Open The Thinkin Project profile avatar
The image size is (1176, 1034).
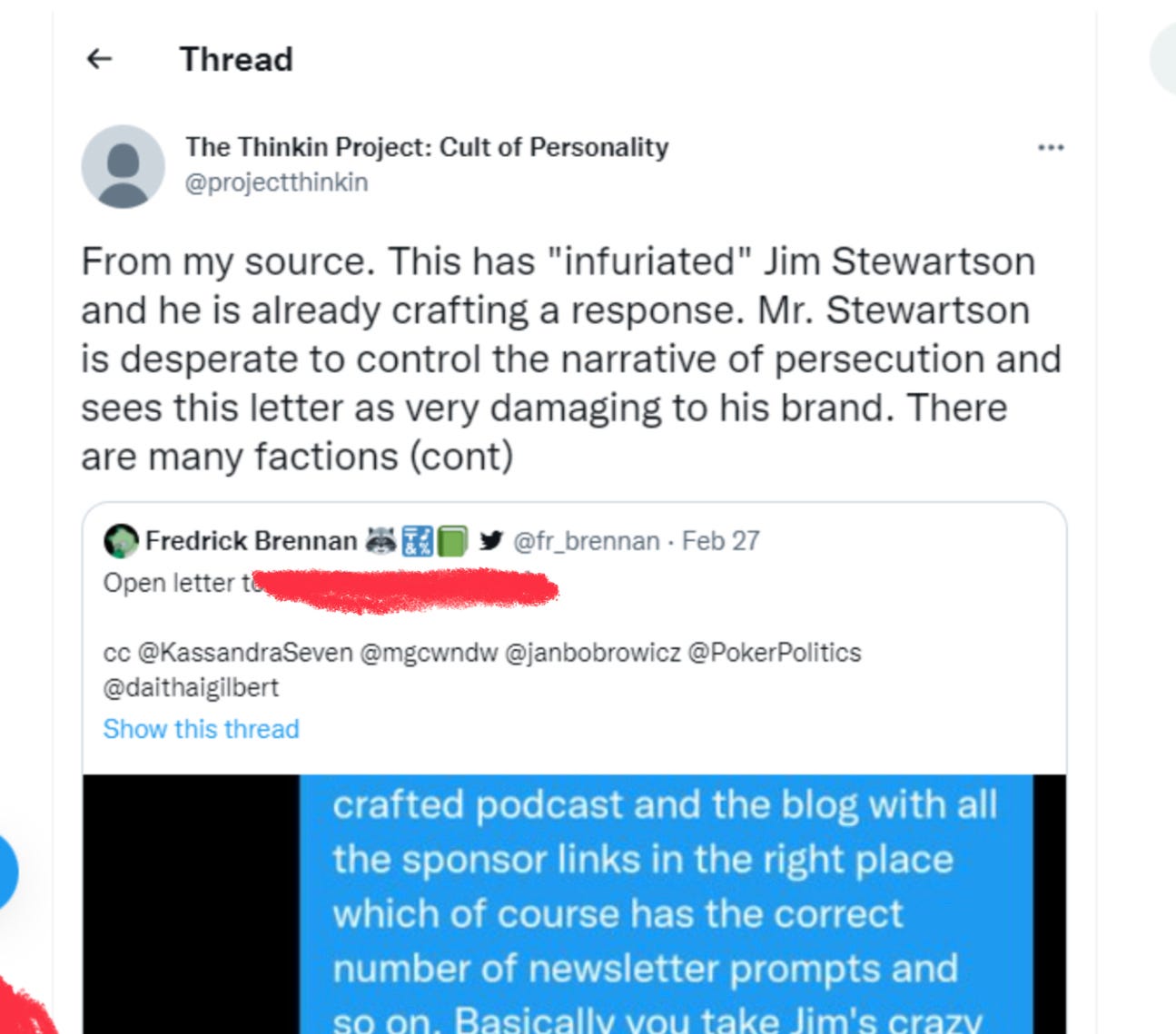[x=123, y=166]
